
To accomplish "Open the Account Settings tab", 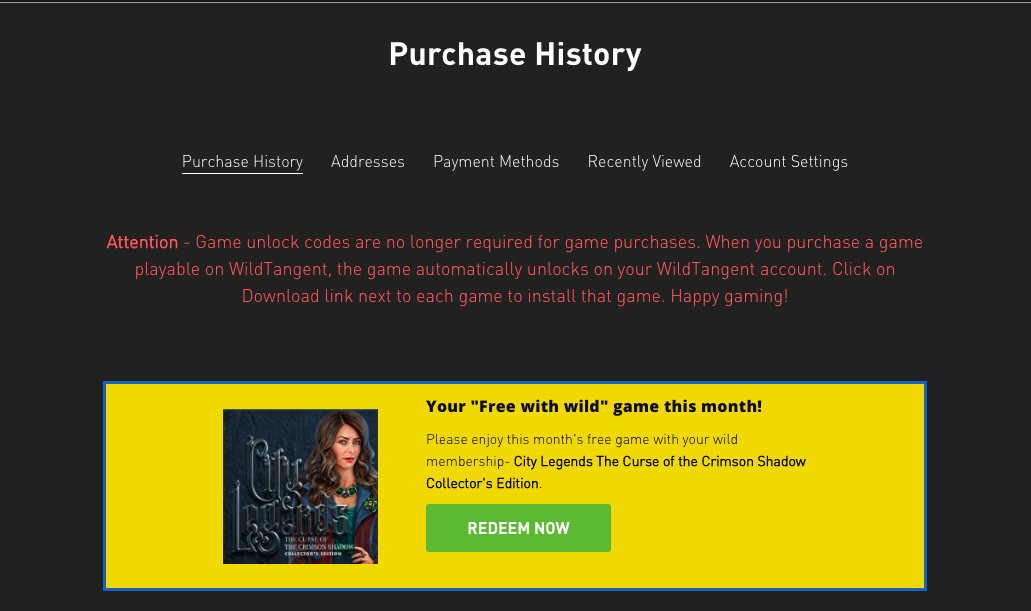I will point(788,162).
